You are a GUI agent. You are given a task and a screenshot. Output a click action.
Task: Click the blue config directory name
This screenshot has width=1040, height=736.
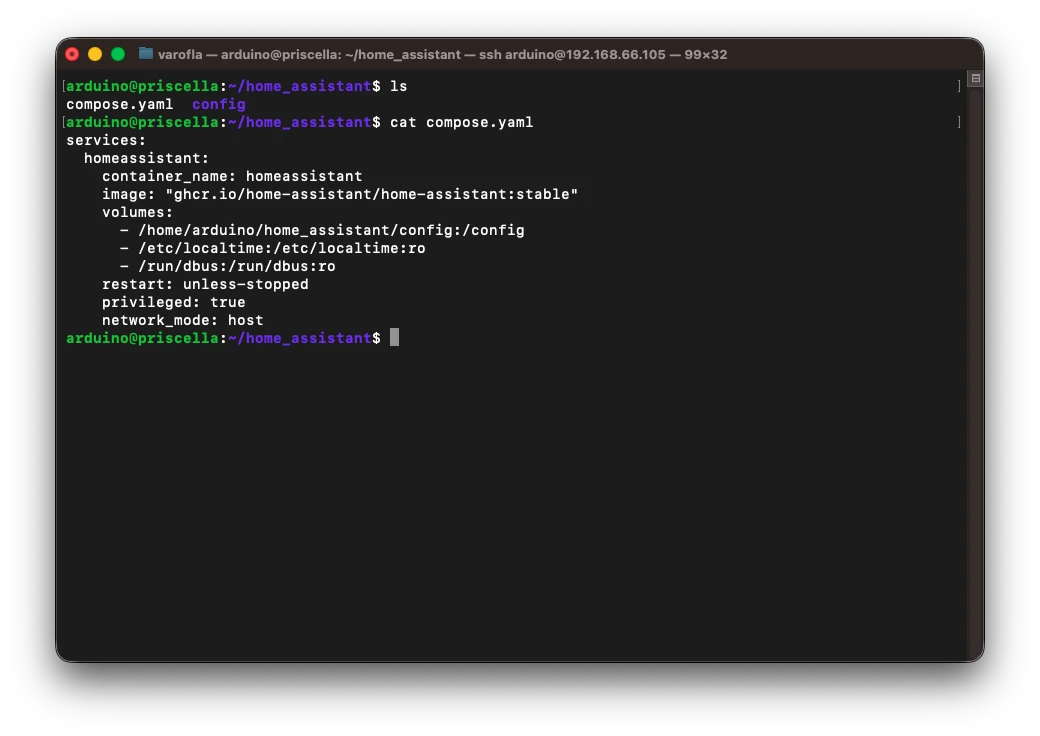click(218, 104)
